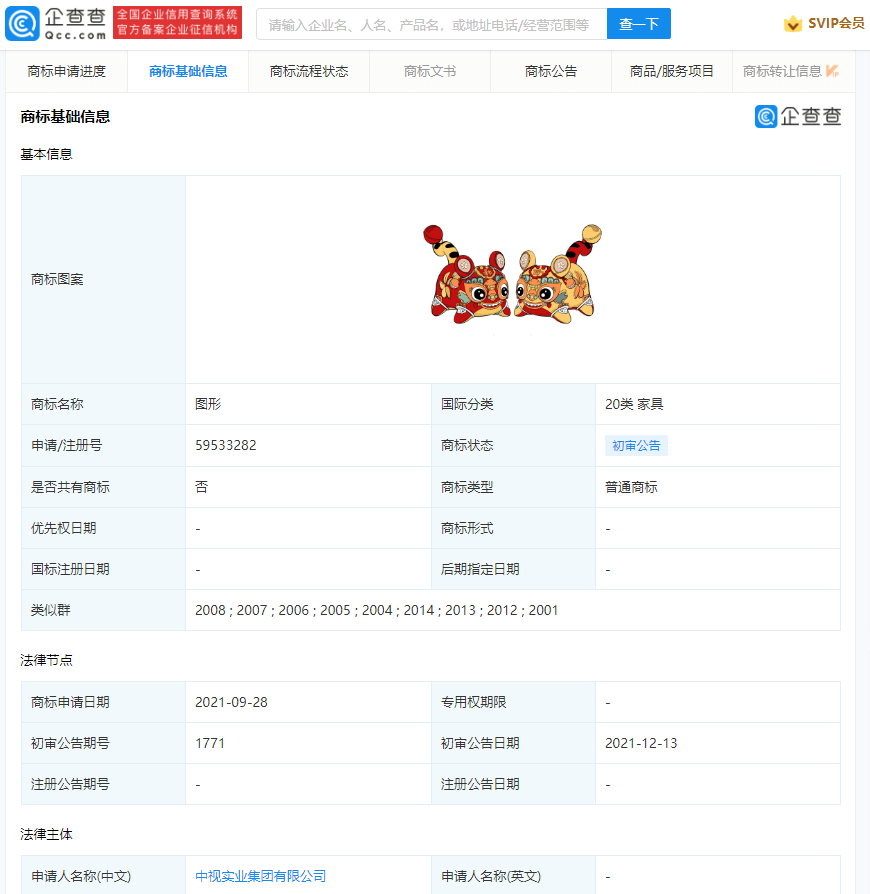Click the 企查查 brand name text
Image resolution: width=870 pixels, height=894 pixels.
tap(75, 17)
